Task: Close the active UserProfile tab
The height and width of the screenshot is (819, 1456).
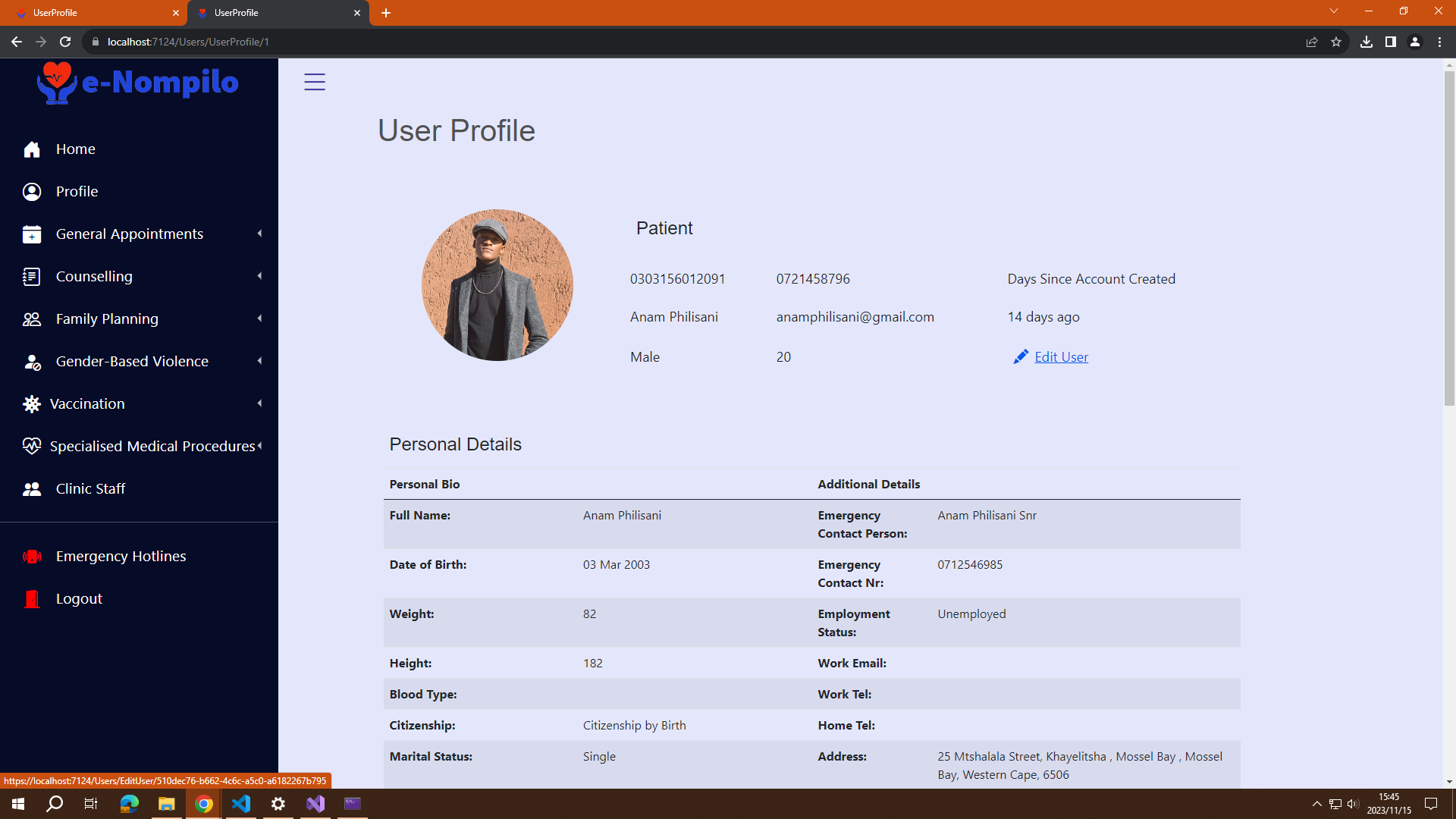Action: (x=357, y=13)
